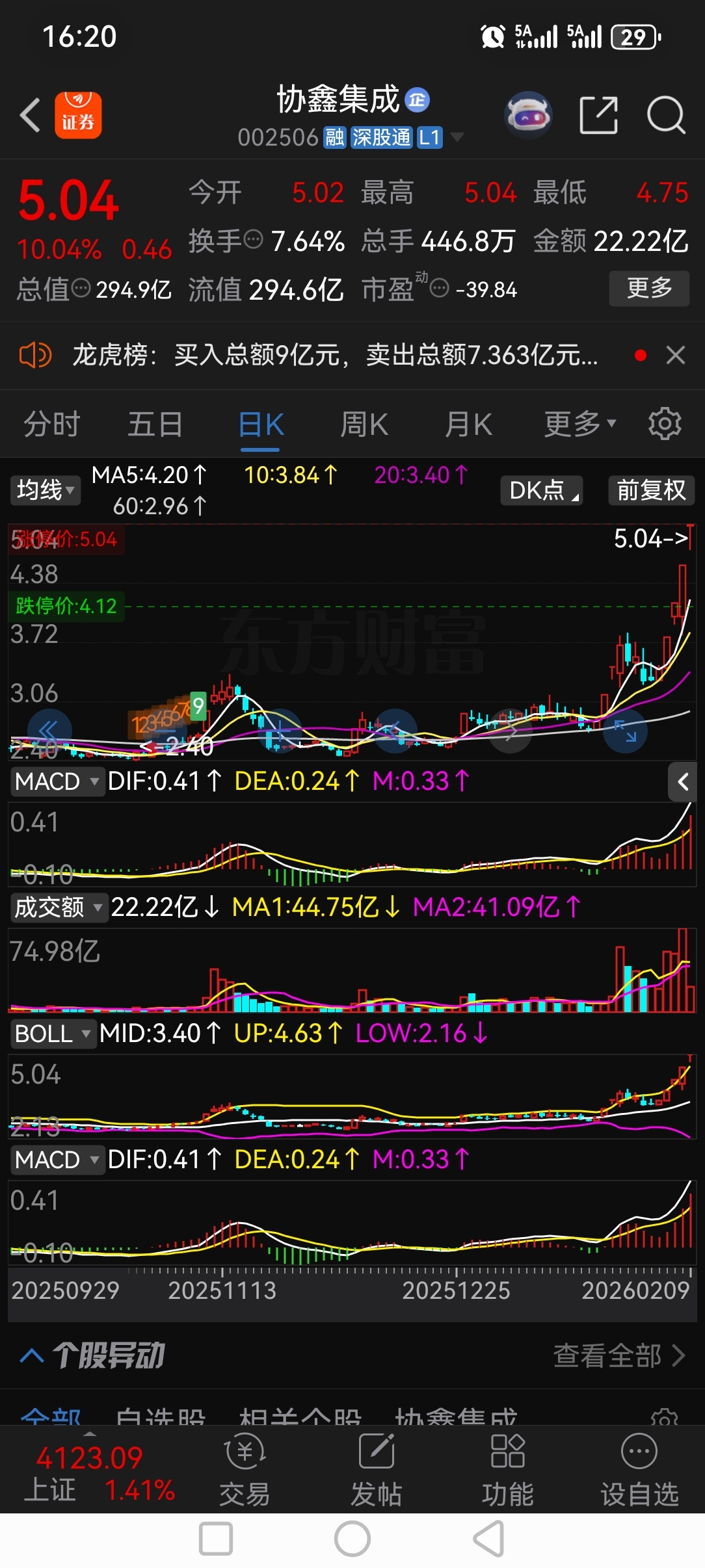705x1568 pixels.
Task: Change 前复权 adjustment mode
Action: point(651,490)
